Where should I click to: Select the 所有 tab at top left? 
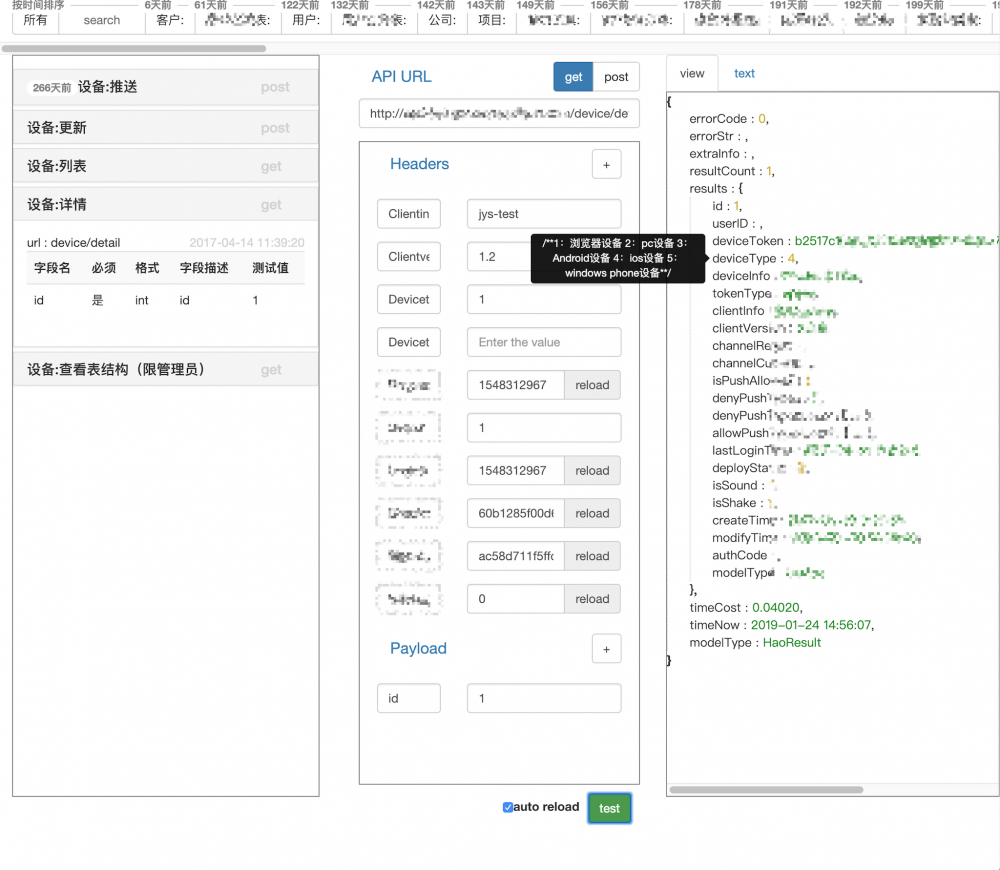[35, 20]
